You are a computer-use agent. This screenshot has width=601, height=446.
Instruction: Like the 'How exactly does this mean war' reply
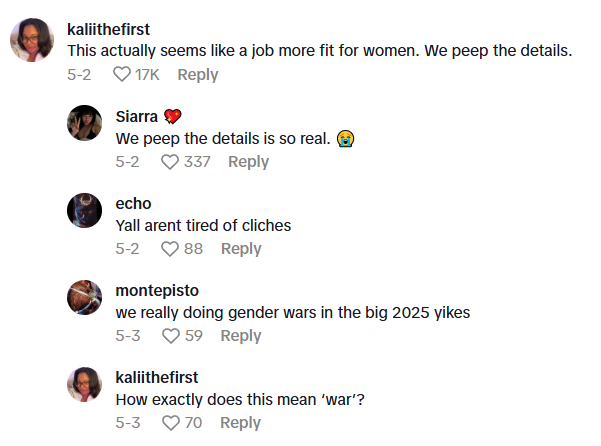point(170,423)
